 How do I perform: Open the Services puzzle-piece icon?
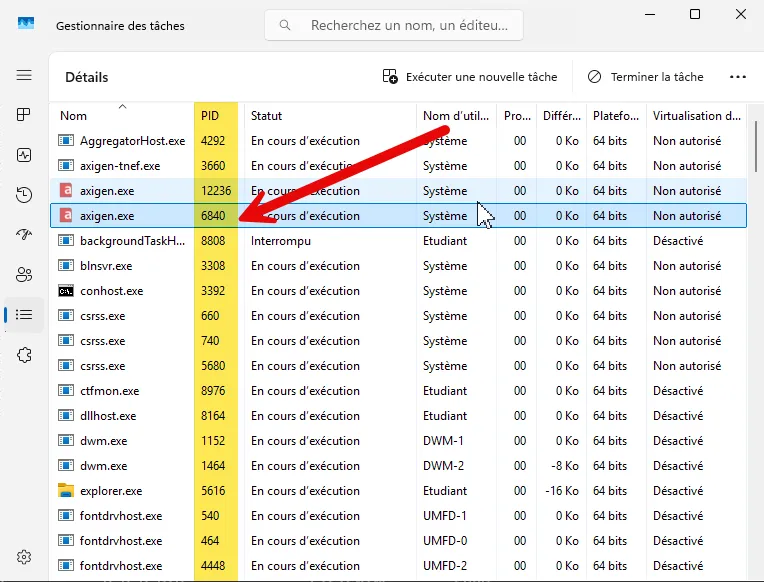click(x=24, y=354)
